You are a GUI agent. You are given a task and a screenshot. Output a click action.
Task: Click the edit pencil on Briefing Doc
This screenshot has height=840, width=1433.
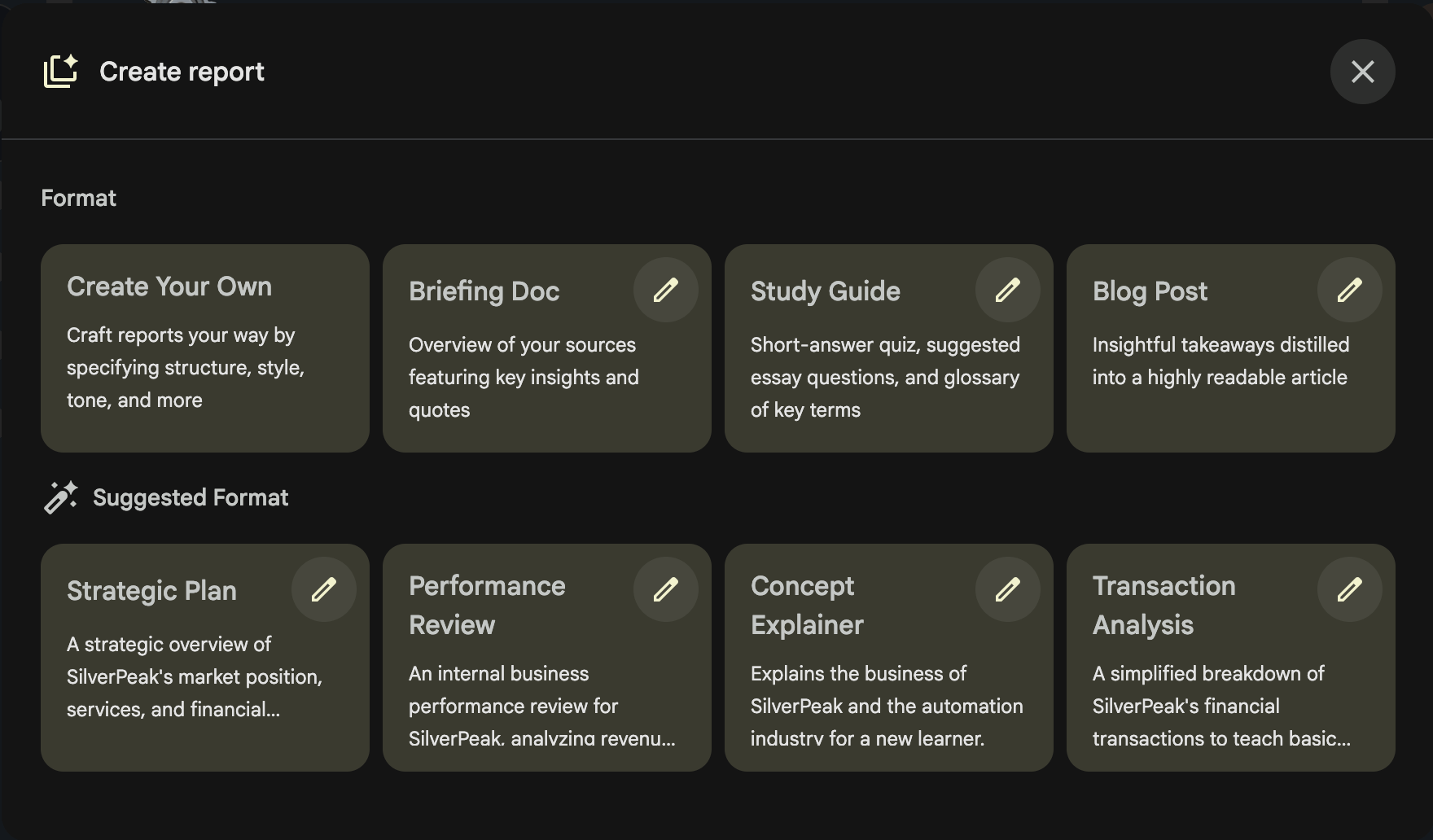(665, 290)
